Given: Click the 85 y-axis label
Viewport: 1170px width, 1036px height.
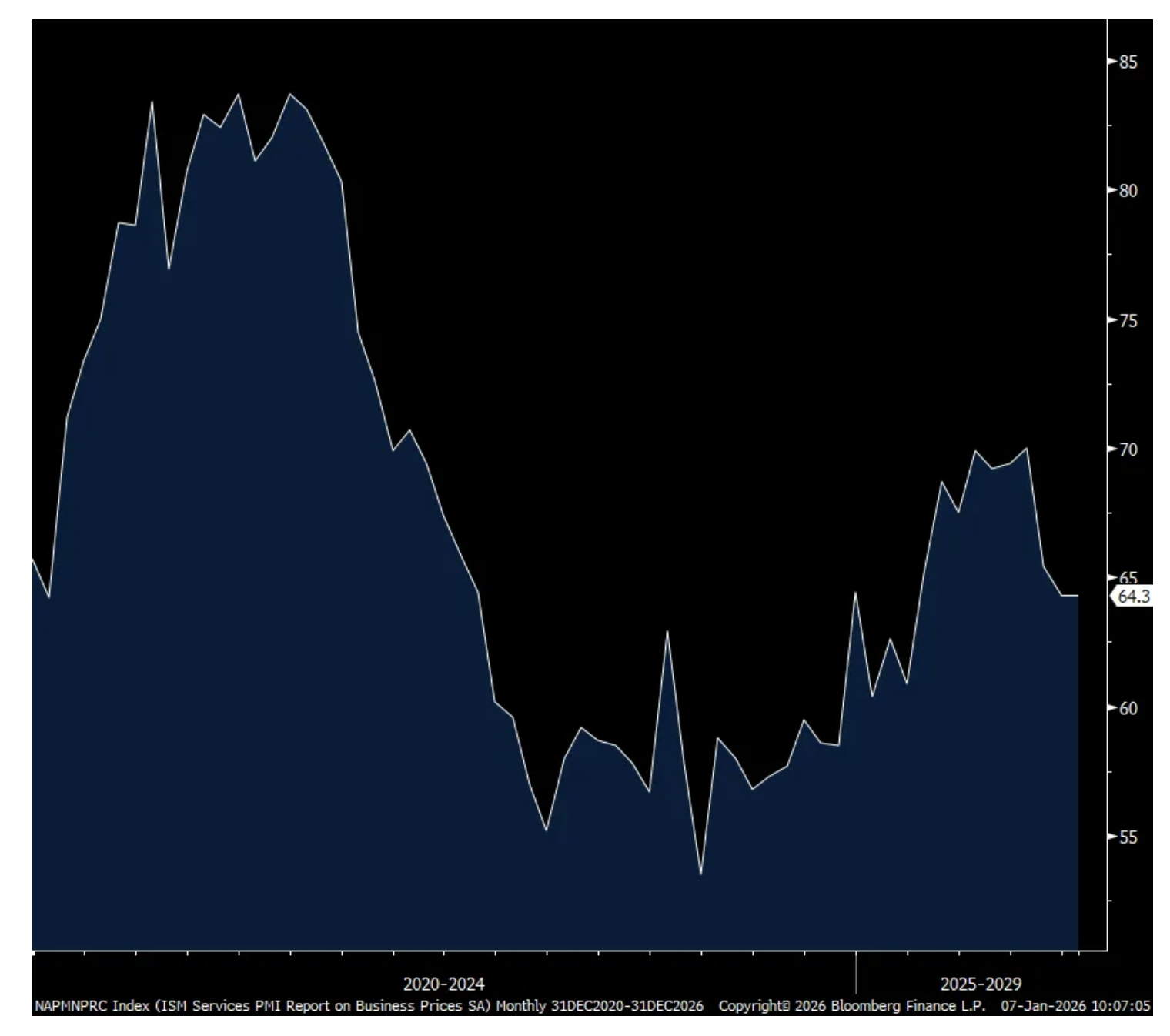Looking at the screenshot, I should click(1128, 62).
